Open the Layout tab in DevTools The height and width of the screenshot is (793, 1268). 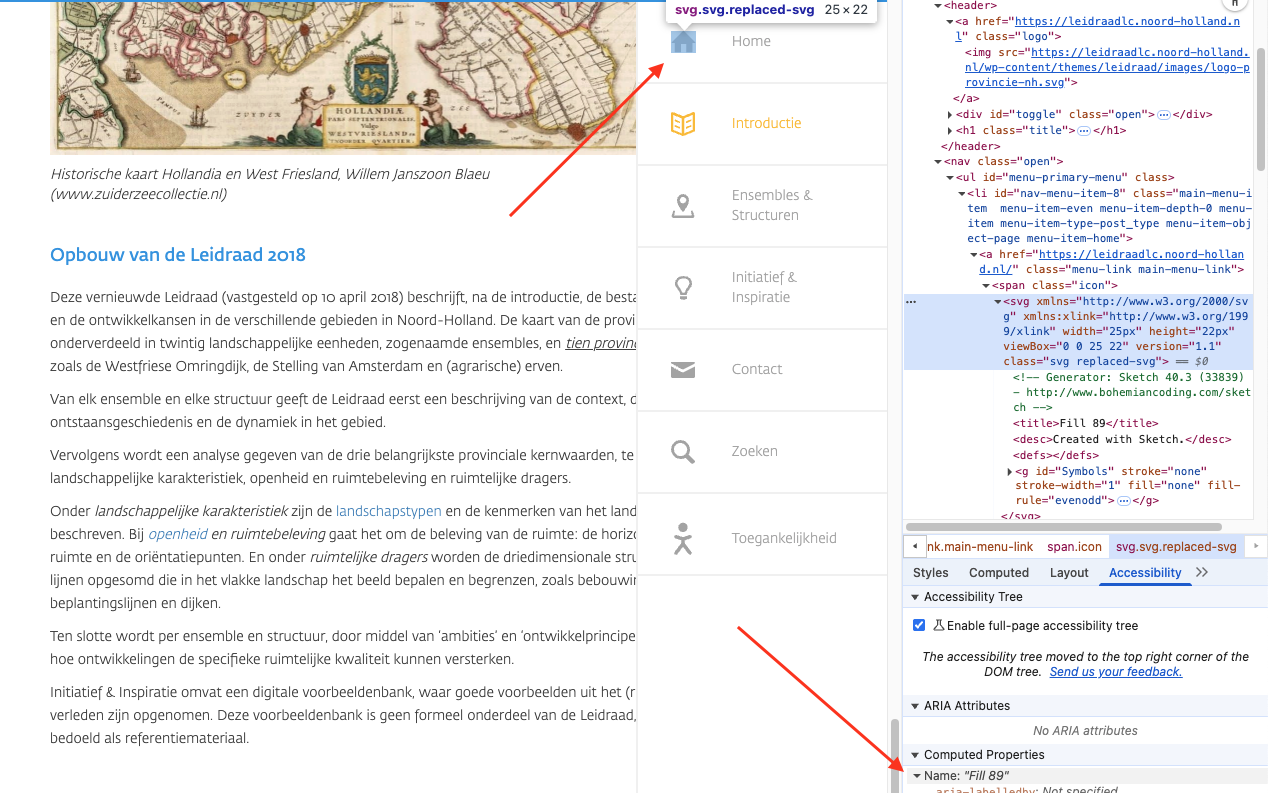[1068, 573]
